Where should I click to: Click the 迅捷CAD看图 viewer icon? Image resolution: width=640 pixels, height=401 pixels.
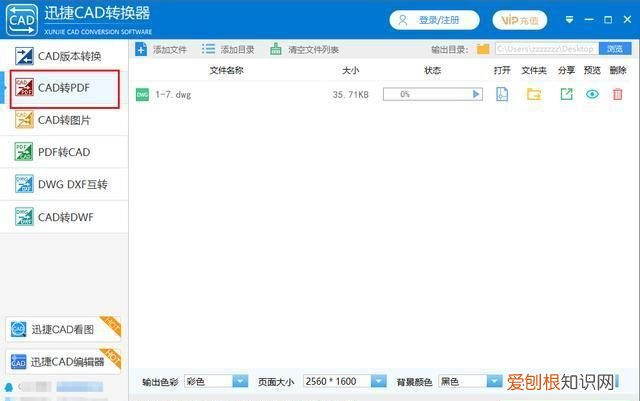point(18,329)
